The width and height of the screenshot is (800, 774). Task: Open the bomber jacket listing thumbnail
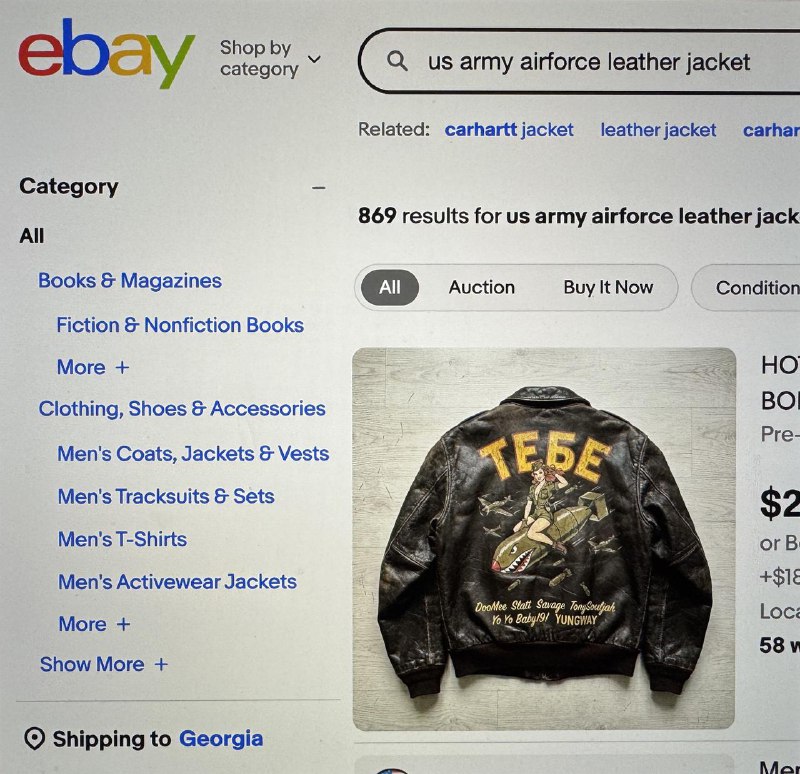point(544,538)
